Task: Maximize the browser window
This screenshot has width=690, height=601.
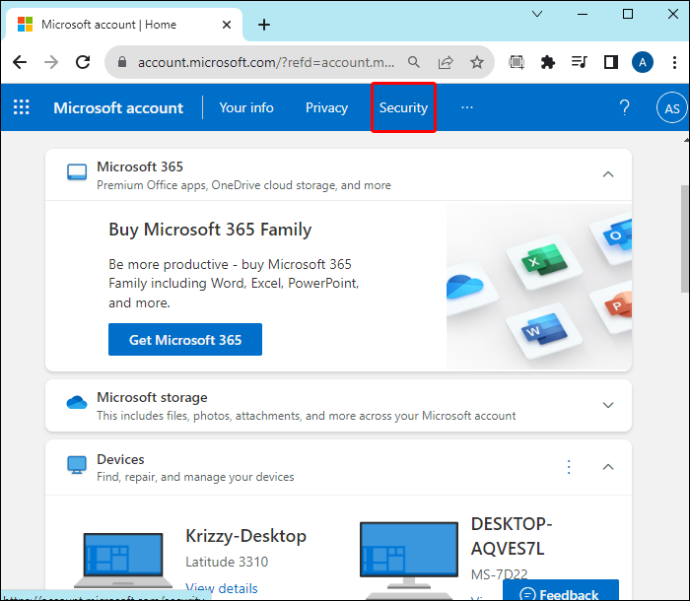Action: point(628,14)
